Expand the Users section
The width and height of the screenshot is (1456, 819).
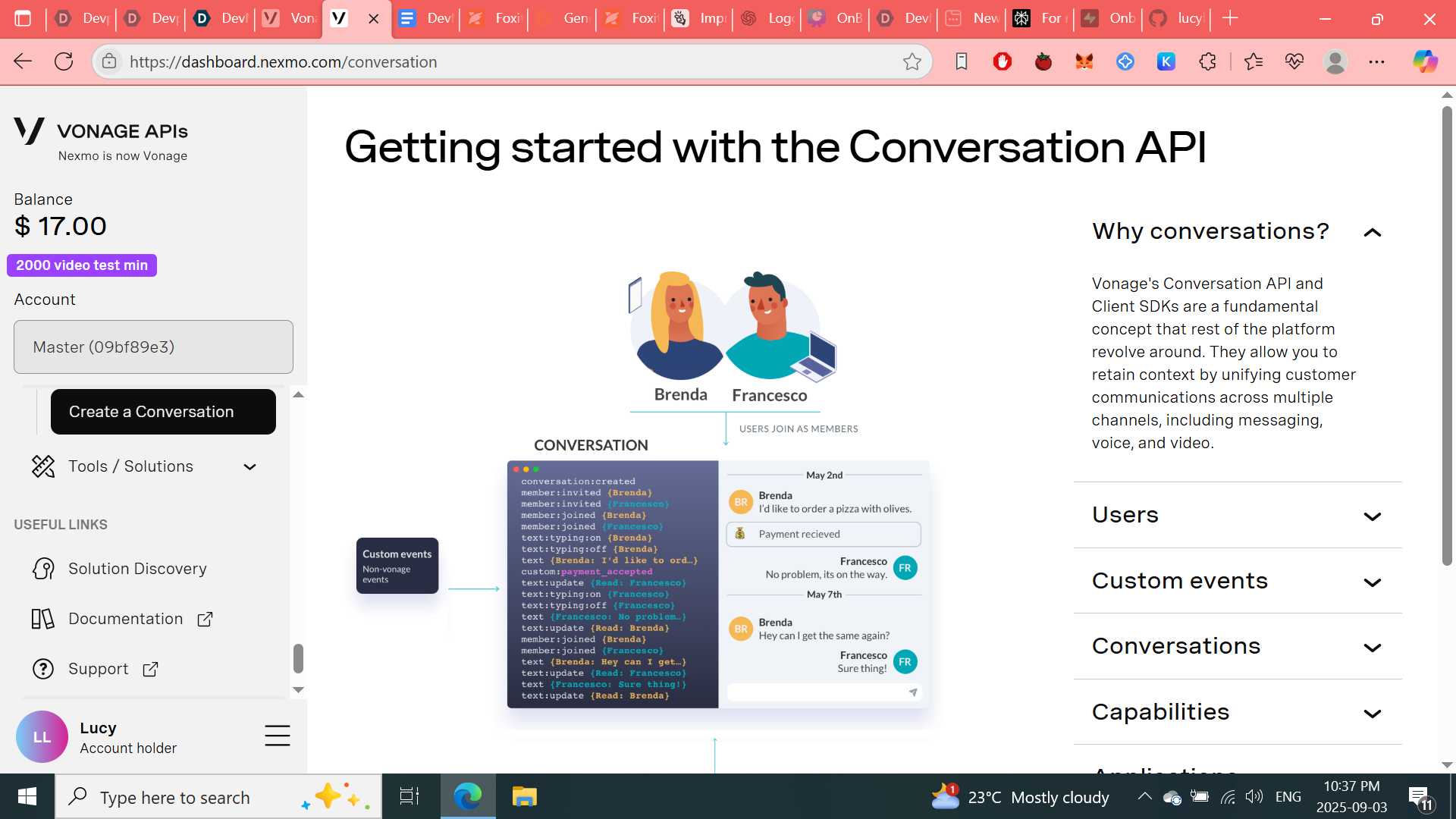[1372, 516]
